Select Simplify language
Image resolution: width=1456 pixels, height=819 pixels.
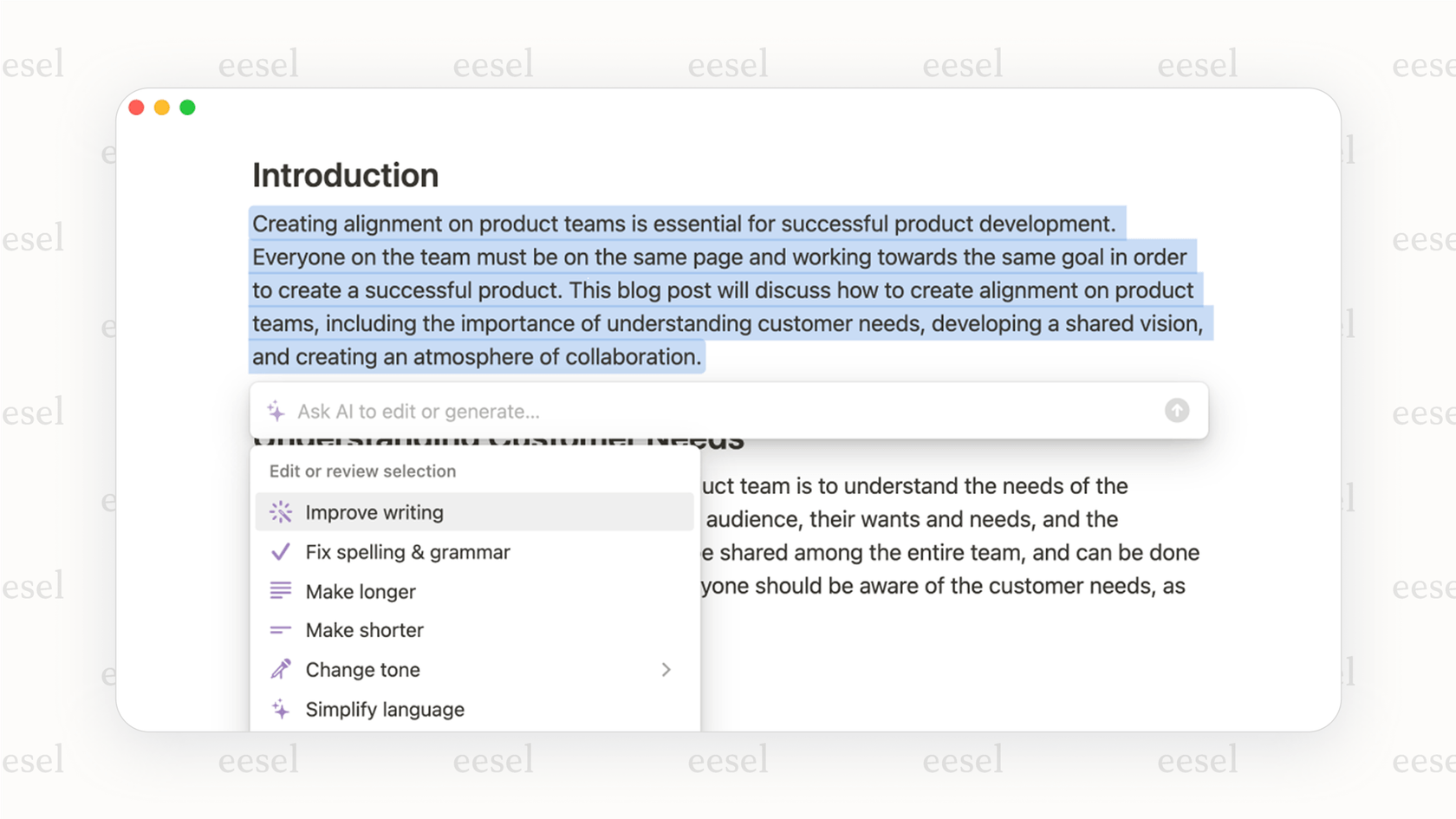click(x=384, y=709)
